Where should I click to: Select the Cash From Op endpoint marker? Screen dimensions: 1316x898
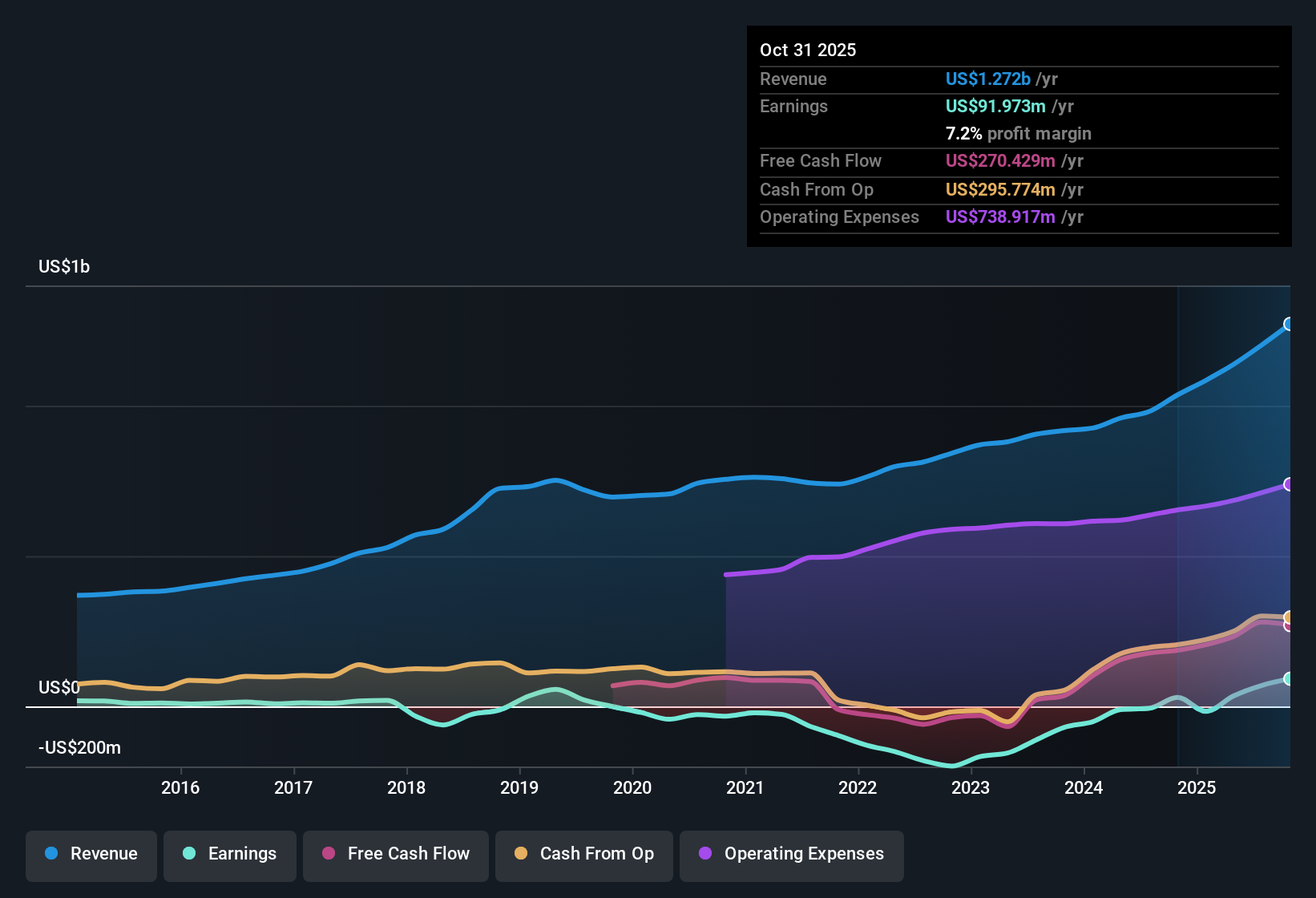[1289, 617]
